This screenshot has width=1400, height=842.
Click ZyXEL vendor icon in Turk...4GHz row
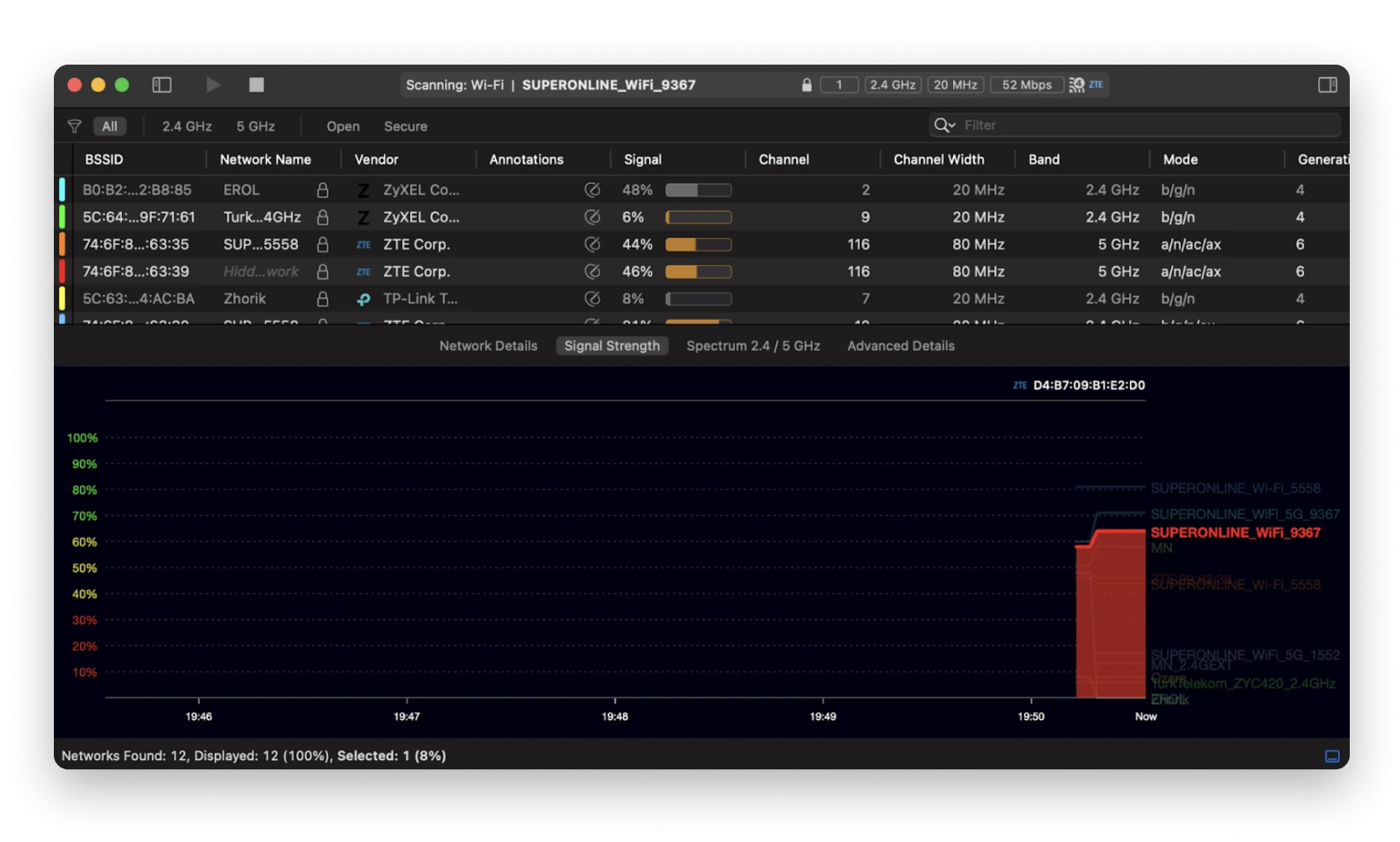click(x=363, y=217)
